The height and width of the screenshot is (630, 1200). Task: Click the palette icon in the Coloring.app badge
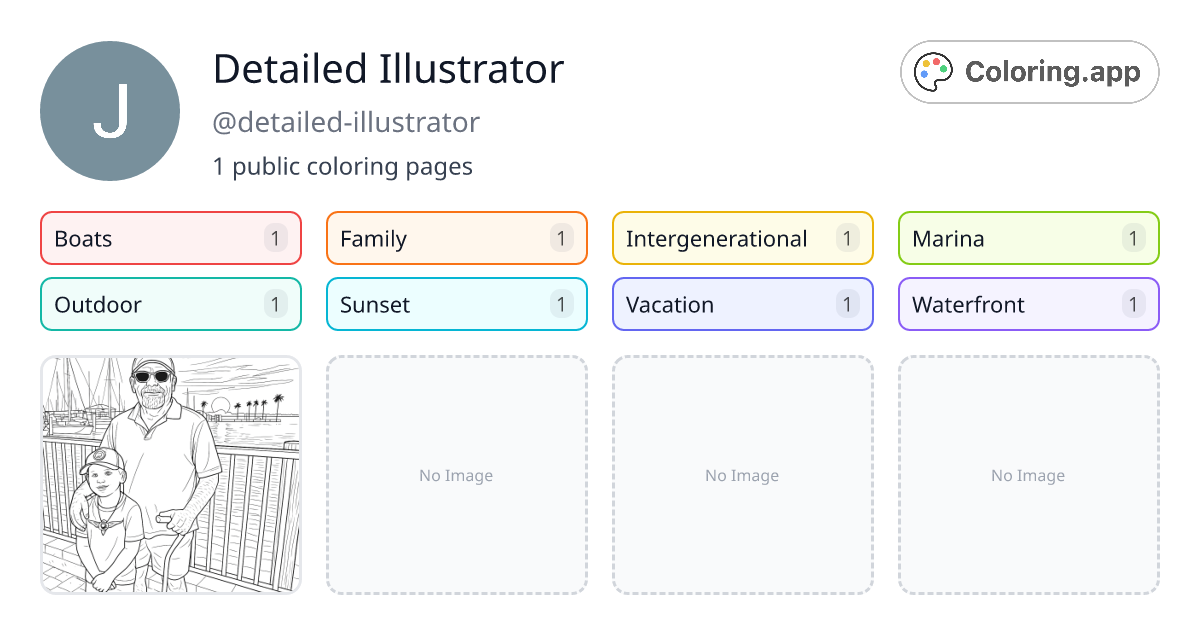point(933,71)
